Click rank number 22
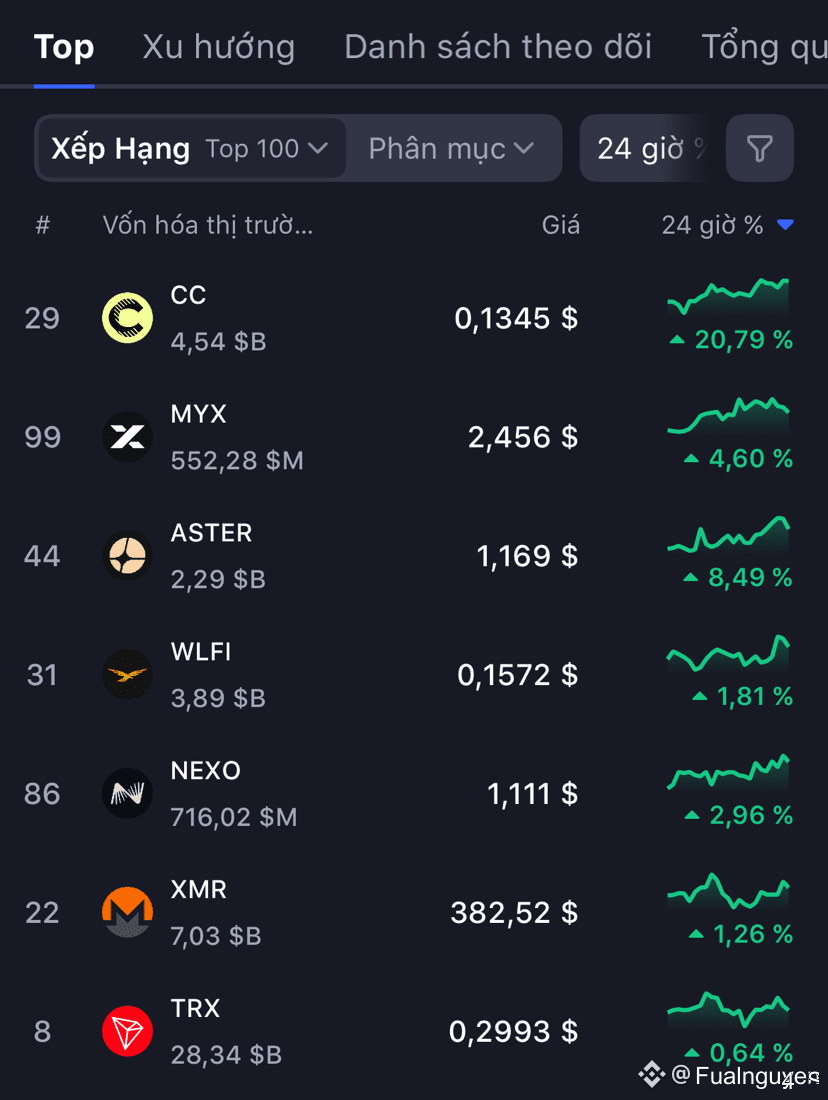Viewport: 828px width, 1100px height. (x=42, y=913)
